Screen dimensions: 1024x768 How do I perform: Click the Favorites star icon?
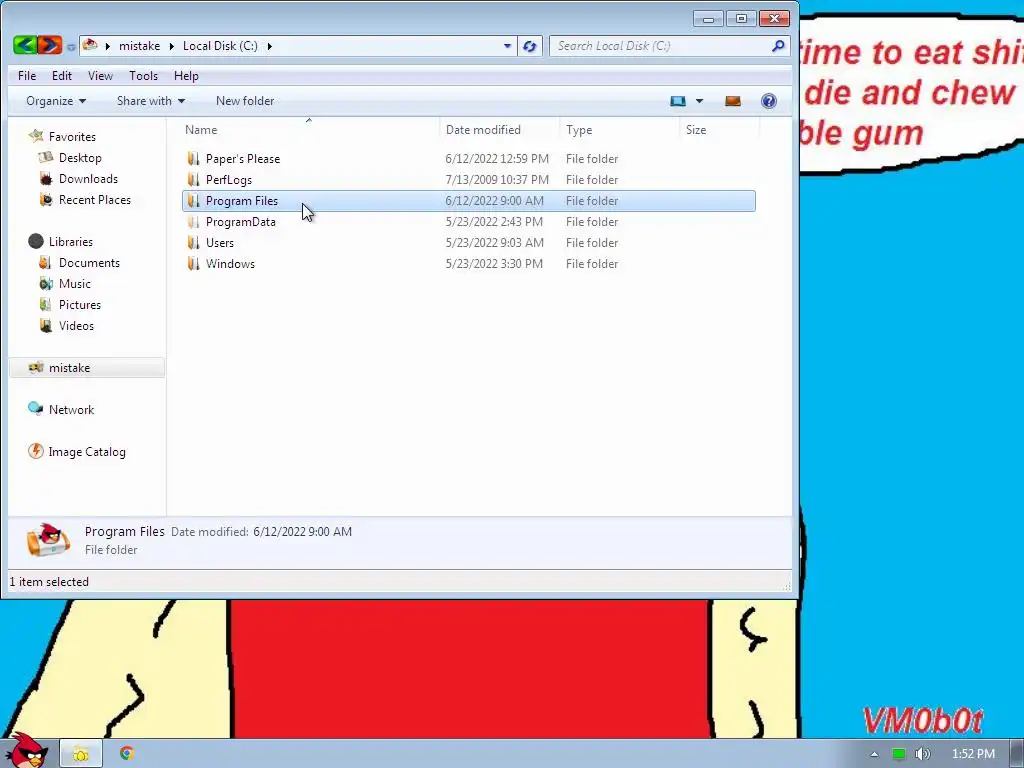click(x=36, y=136)
